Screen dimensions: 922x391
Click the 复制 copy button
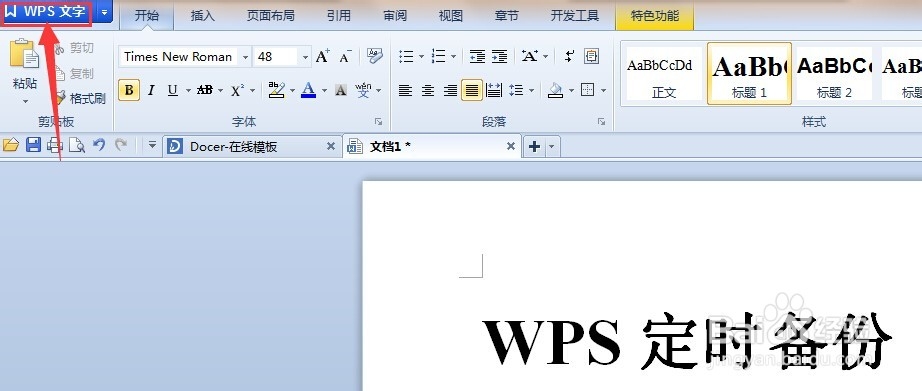coord(74,73)
